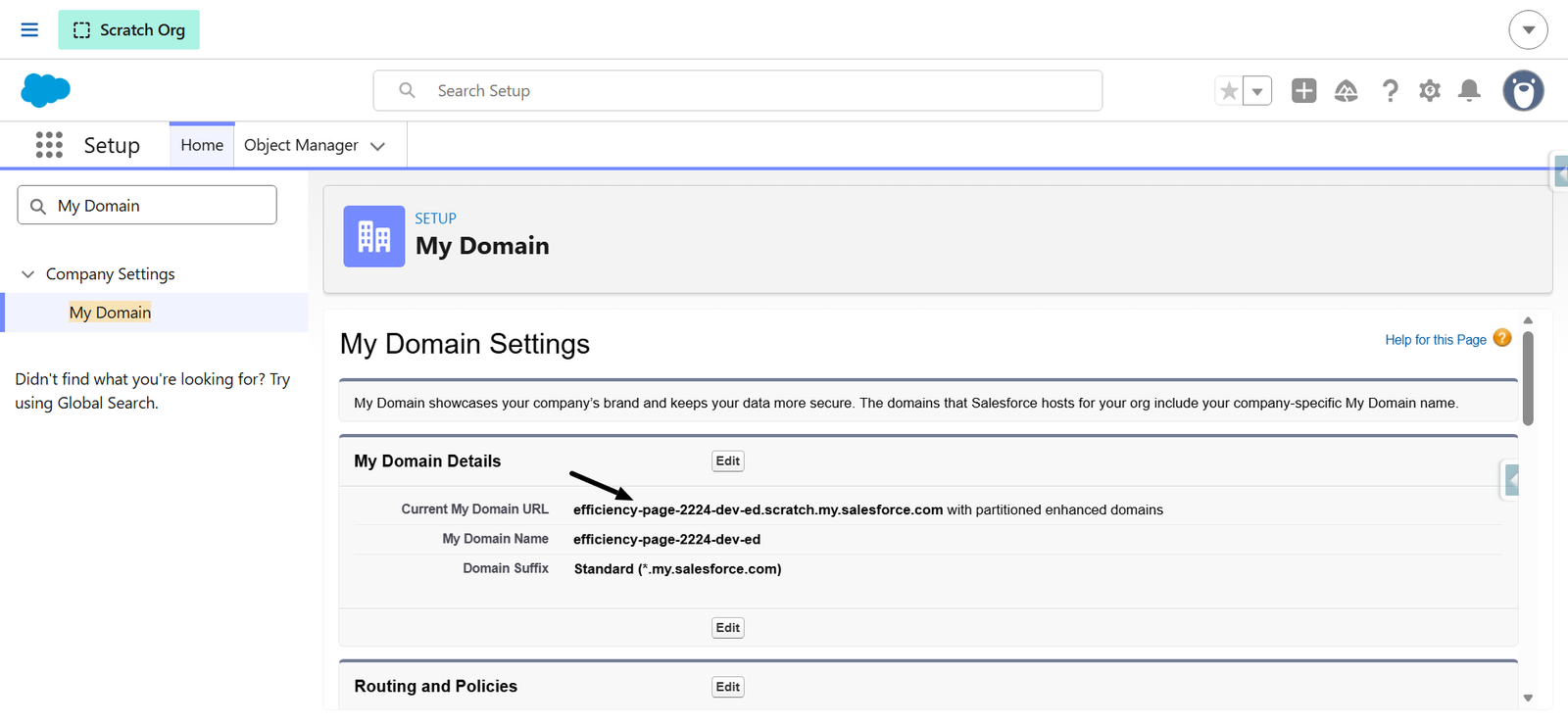Open the circled dropdown arrow at top right
Image resolution: width=1568 pixels, height=725 pixels.
[1528, 29]
